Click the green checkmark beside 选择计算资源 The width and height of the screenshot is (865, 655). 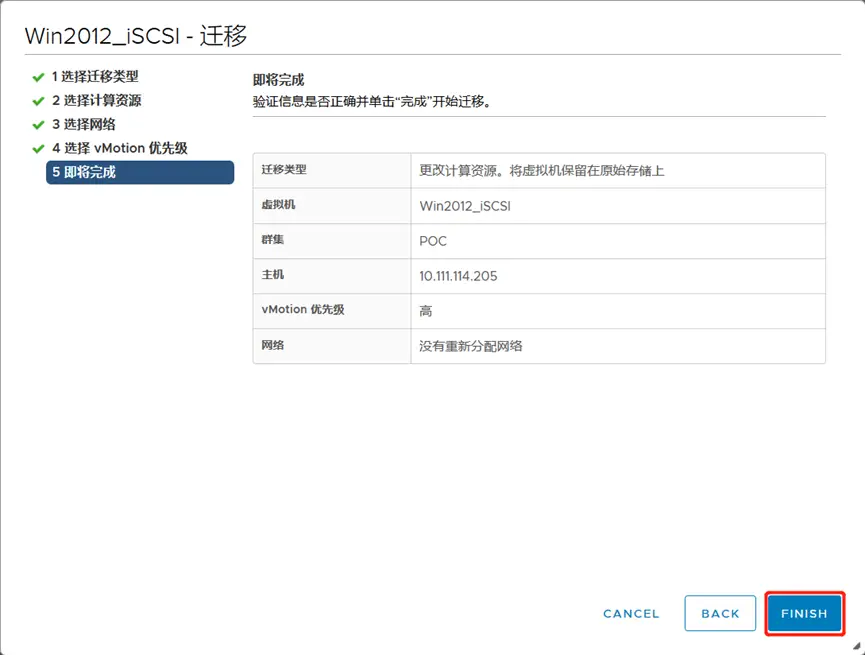(x=38, y=101)
